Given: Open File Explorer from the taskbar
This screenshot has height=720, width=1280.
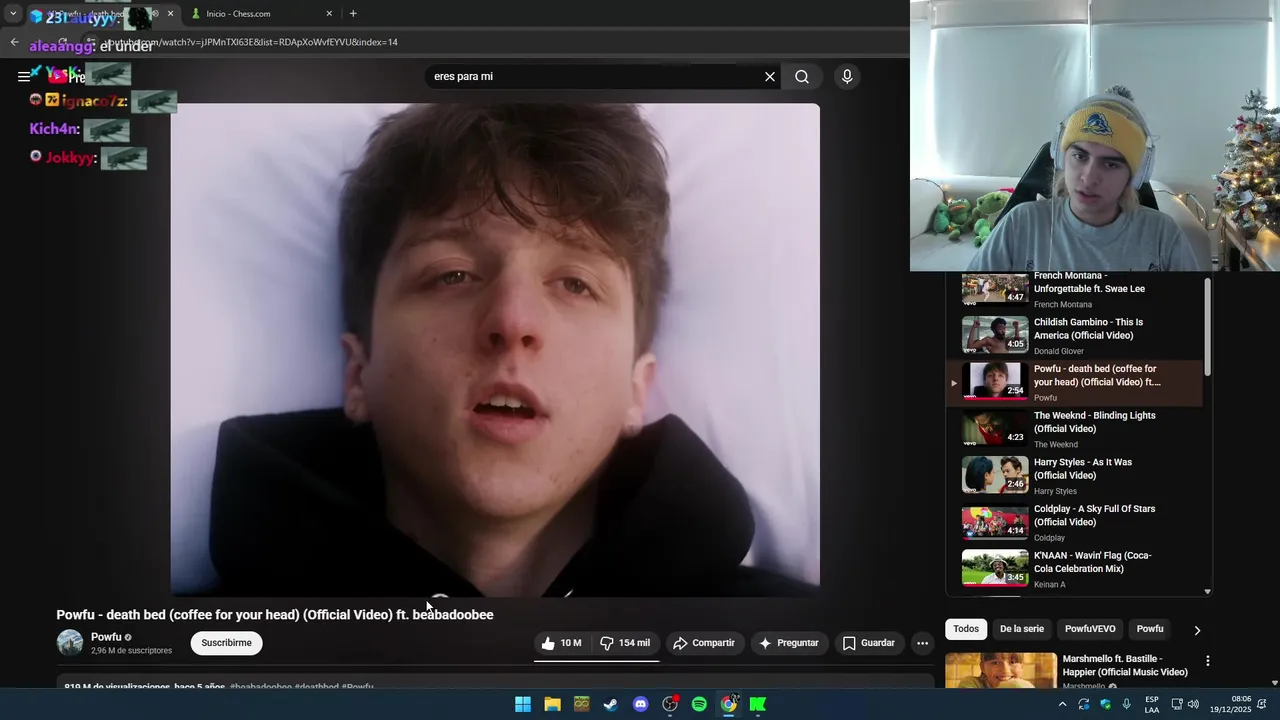Looking at the screenshot, I should [x=552, y=704].
